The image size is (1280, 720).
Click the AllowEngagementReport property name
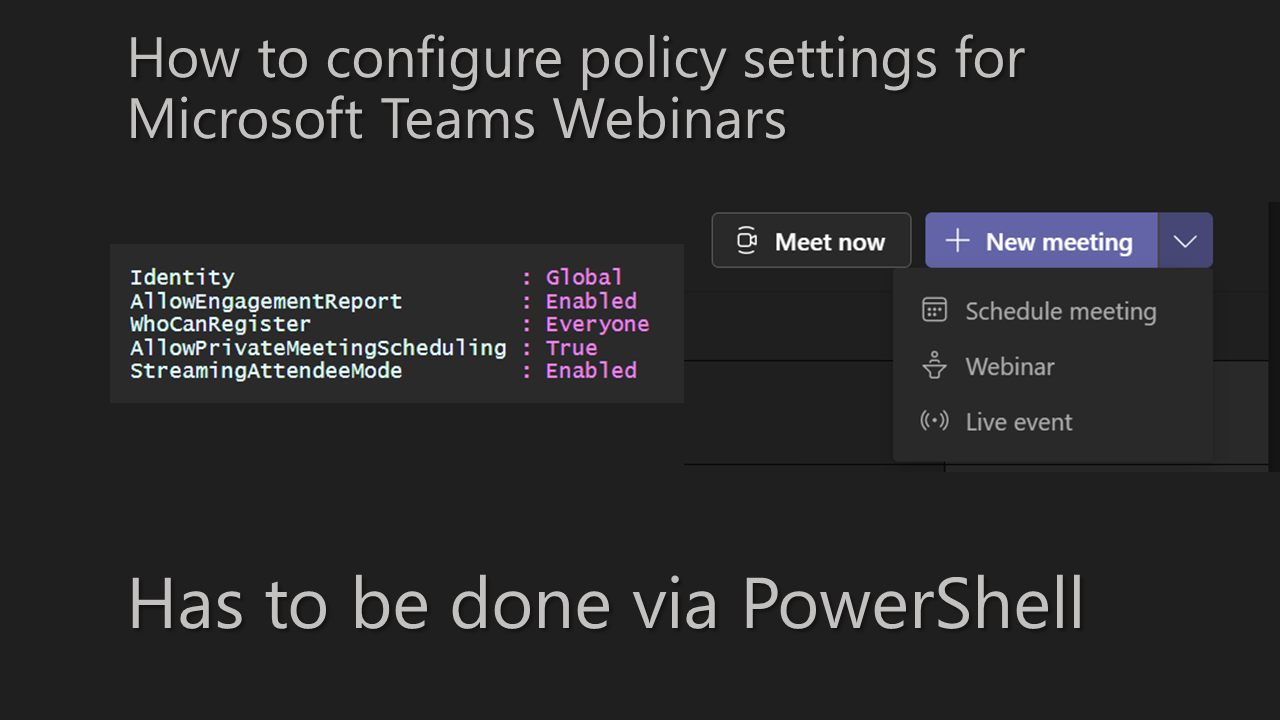[266, 301]
